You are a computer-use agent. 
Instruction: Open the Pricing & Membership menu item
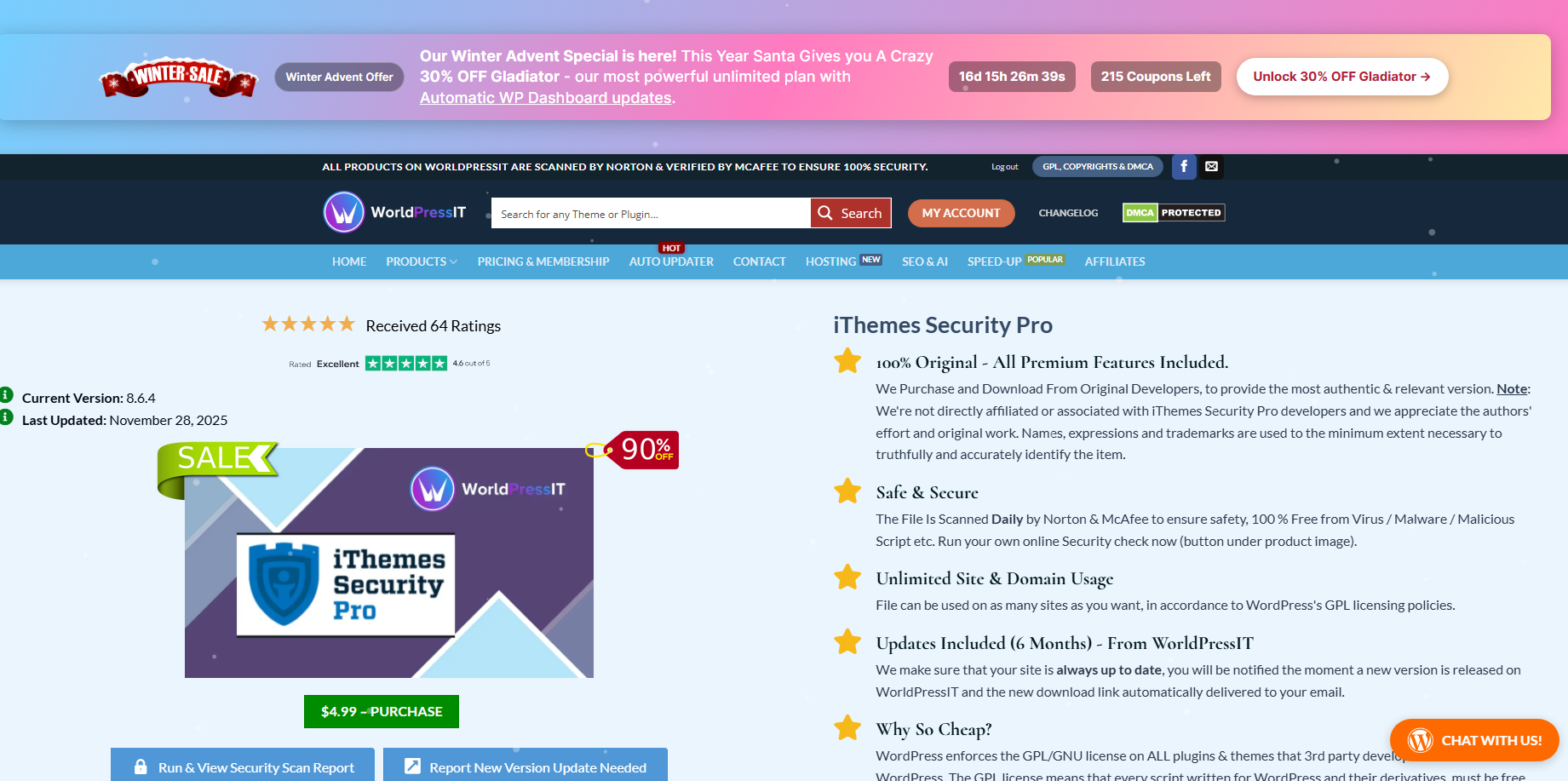click(543, 261)
